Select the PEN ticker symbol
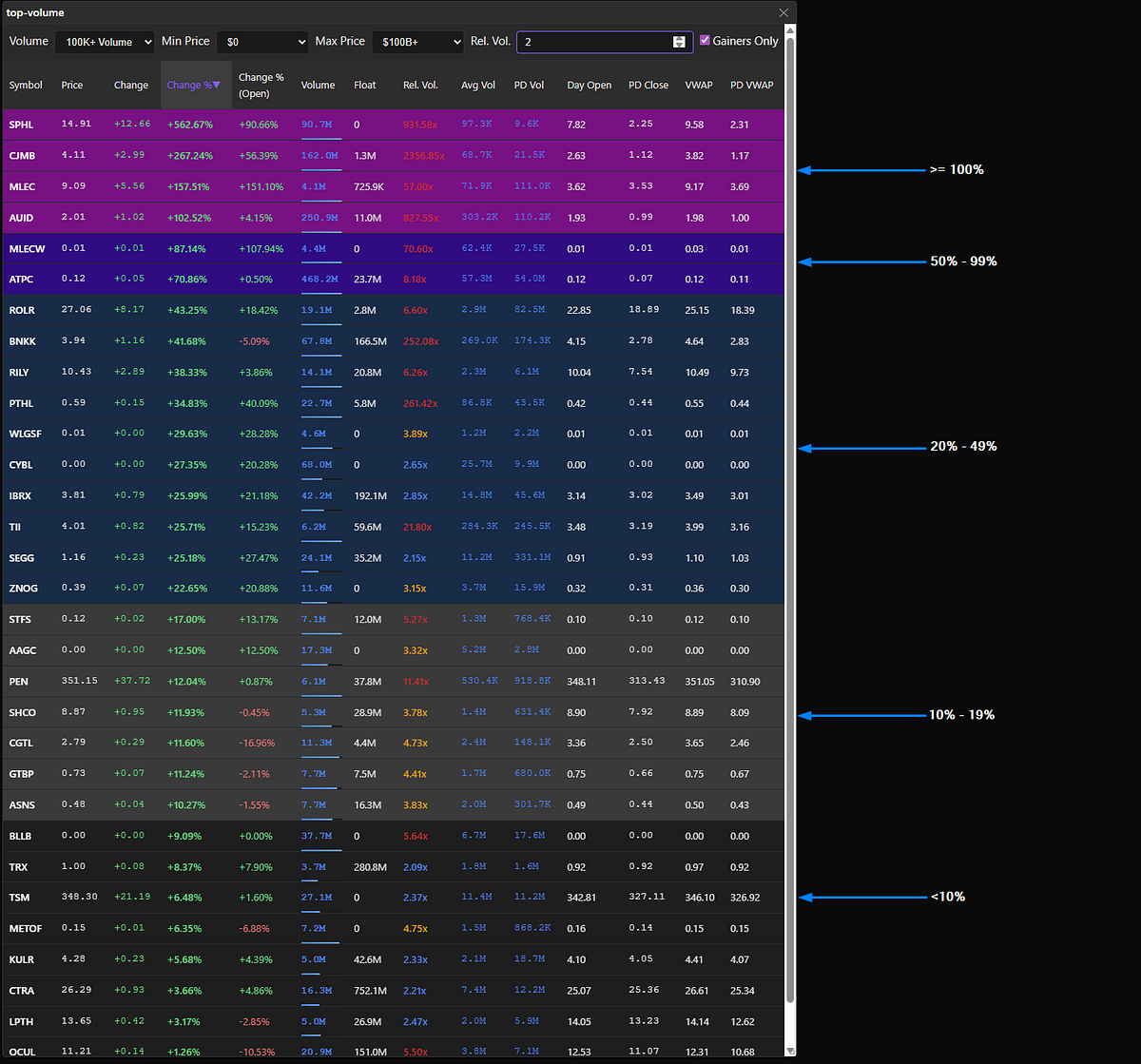This screenshot has height=1064, width=1141. click(x=19, y=682)
